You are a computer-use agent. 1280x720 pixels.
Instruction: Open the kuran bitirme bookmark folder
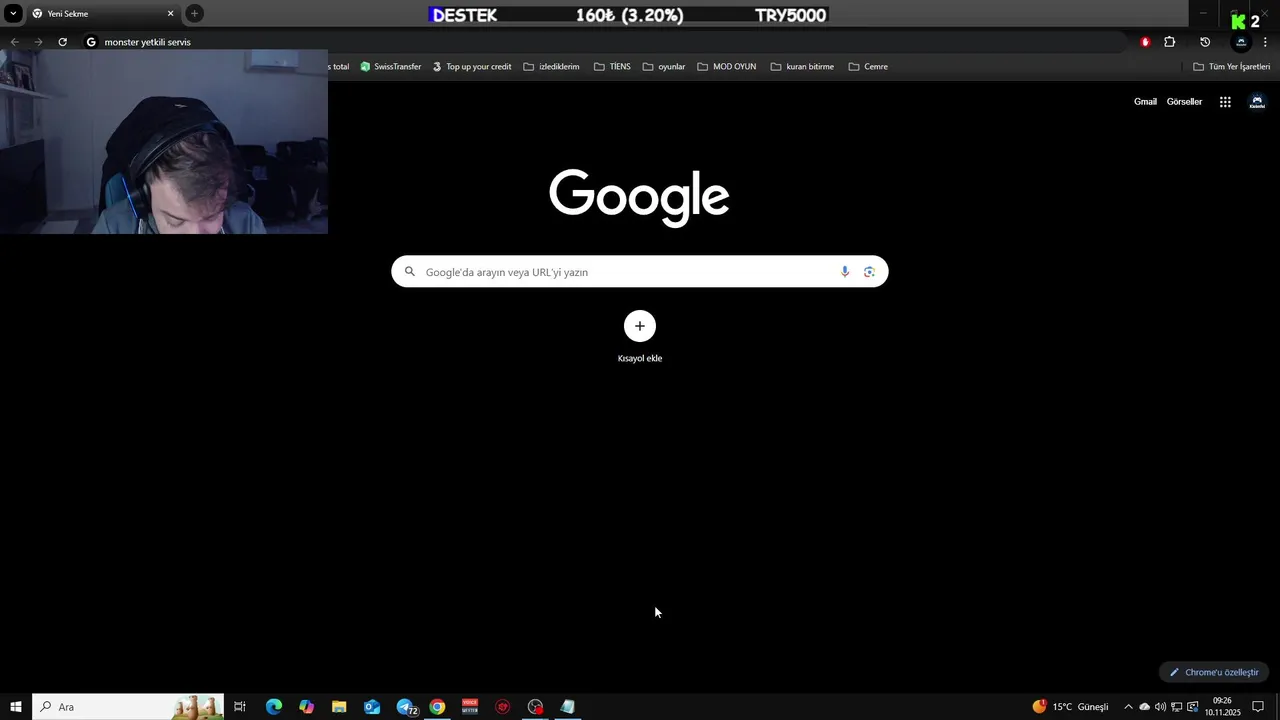(x=802, y=67)
